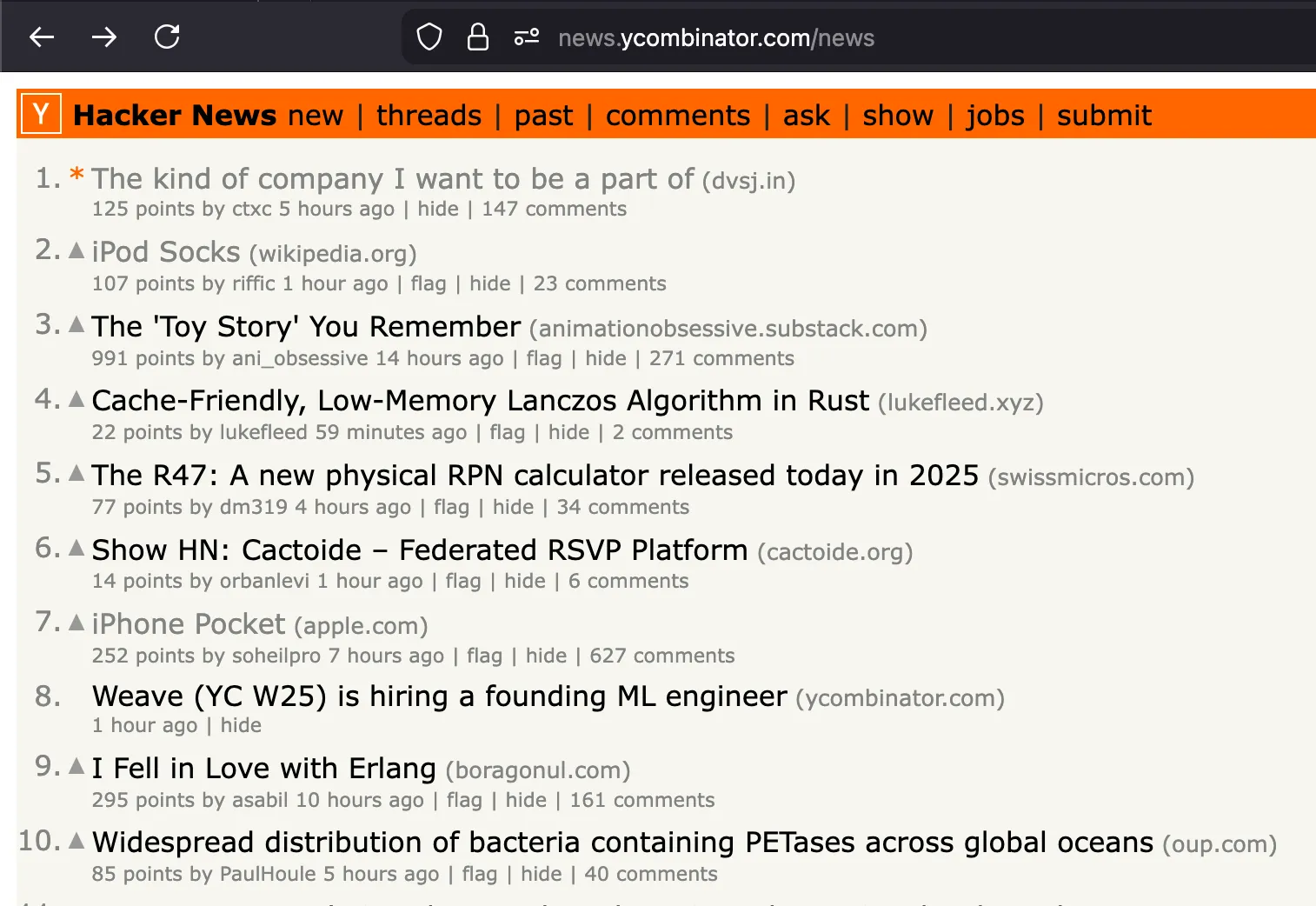The image size is (1316, 906).
Task: Upvote the Lanczos Algorithm in Rust story
Action: pyautogui.click(x=76, y=399)
